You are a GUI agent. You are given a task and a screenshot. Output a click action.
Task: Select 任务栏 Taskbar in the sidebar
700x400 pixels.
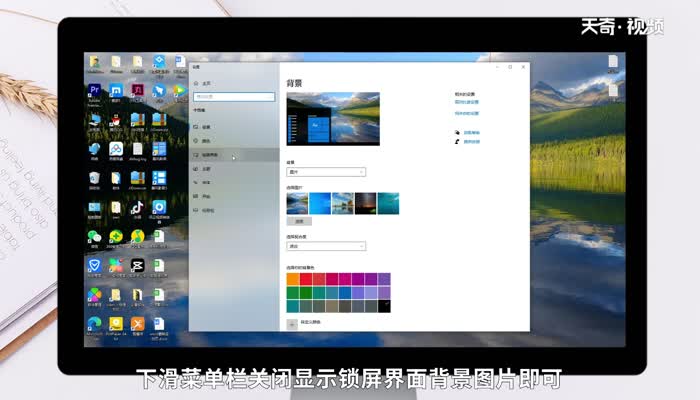click(x=234, y=210)
